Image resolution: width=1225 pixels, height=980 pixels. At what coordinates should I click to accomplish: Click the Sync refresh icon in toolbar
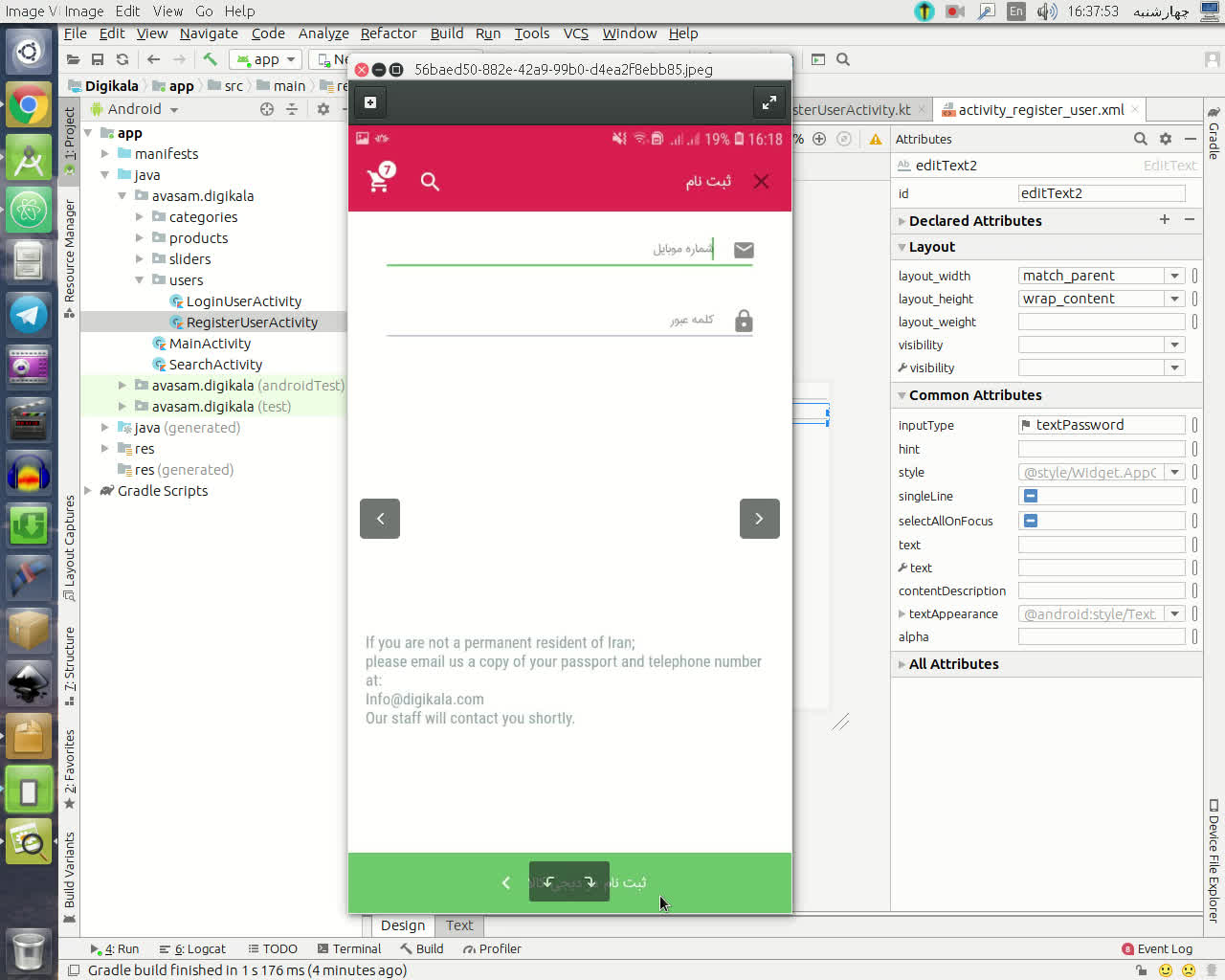point(122,59)
